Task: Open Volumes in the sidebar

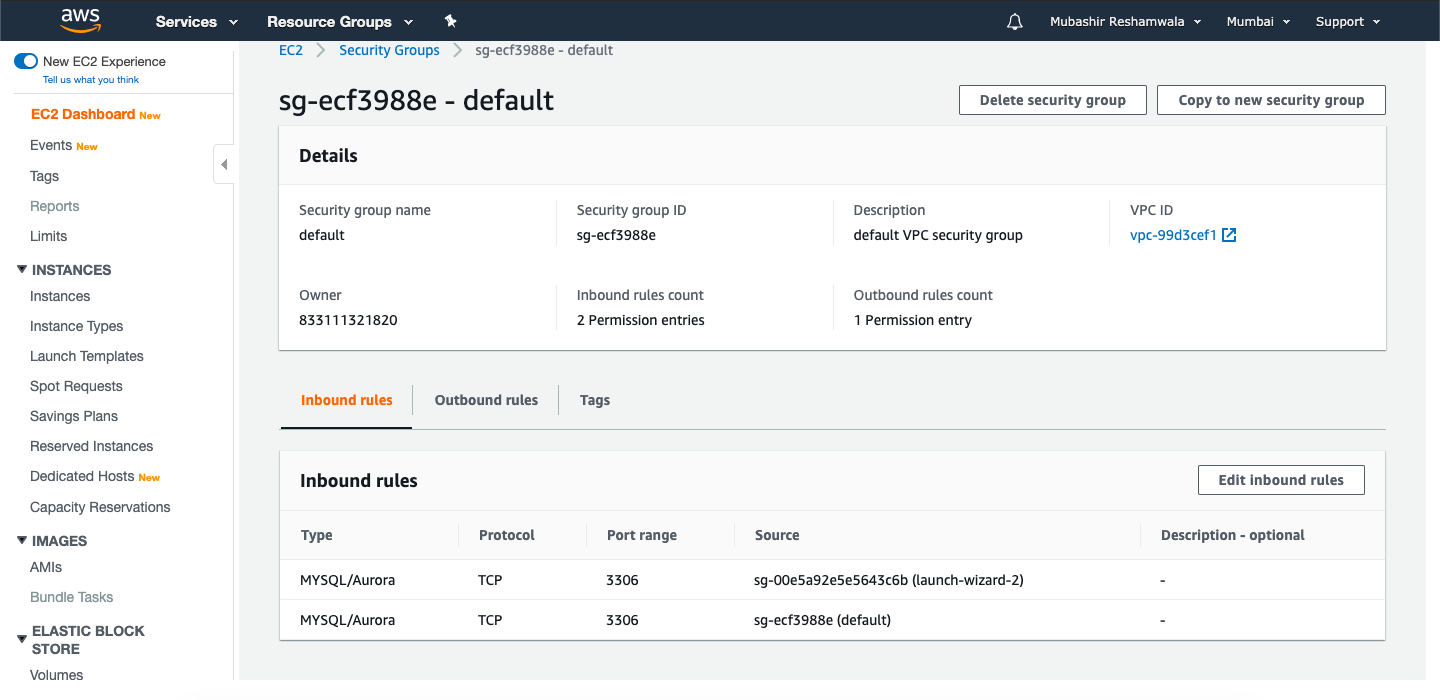Action: pos(56,674)
